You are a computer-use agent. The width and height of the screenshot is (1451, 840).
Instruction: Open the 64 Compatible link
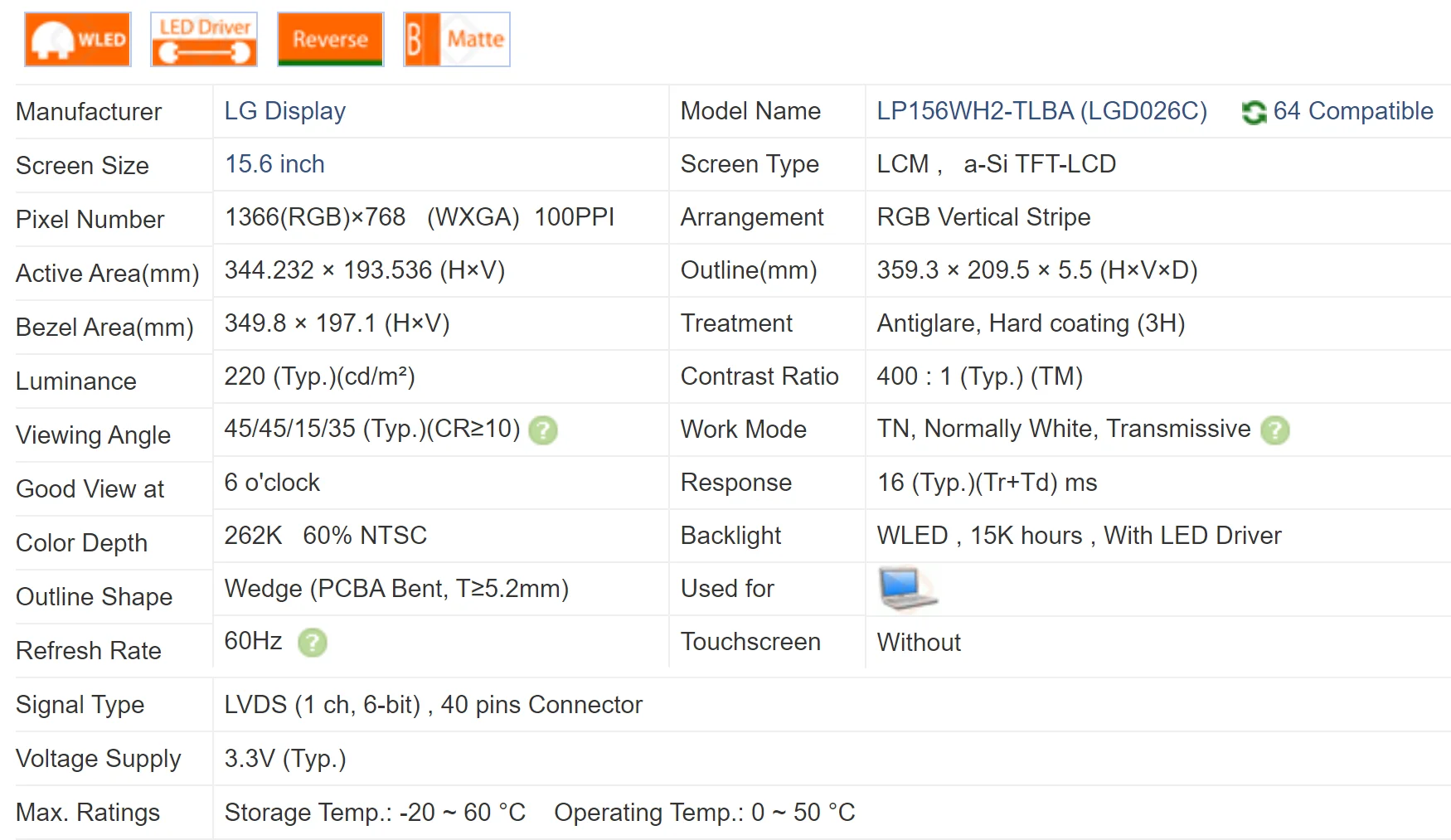click(1352, 110)
